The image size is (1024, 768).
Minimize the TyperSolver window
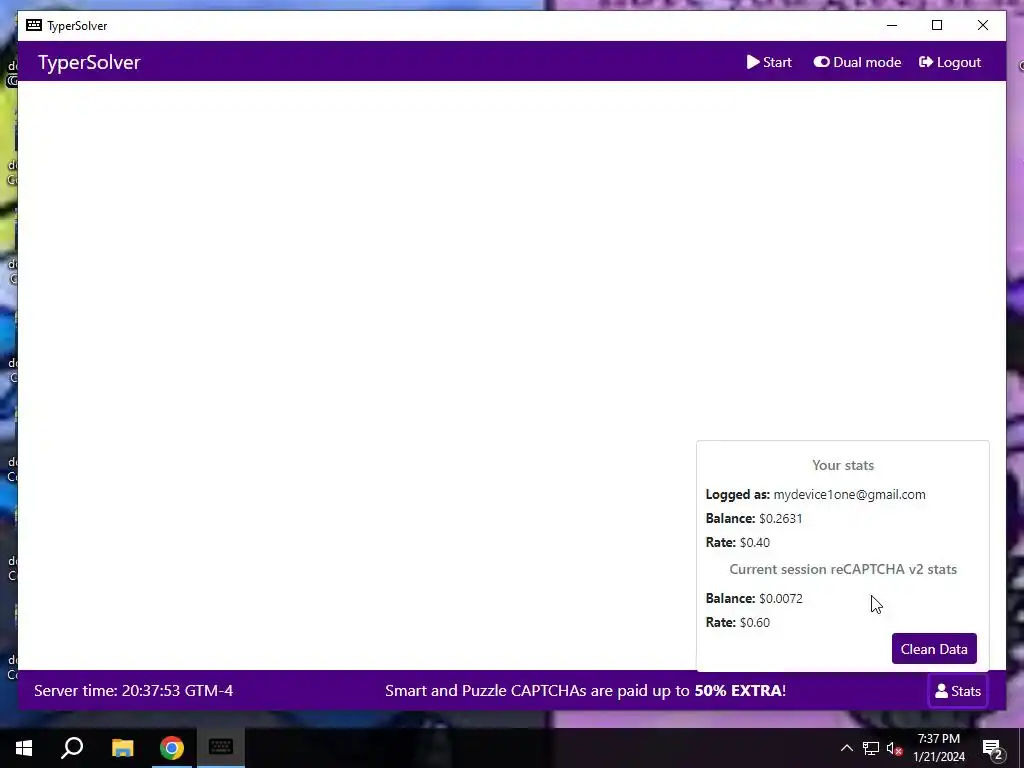click(x=892, y=25)
